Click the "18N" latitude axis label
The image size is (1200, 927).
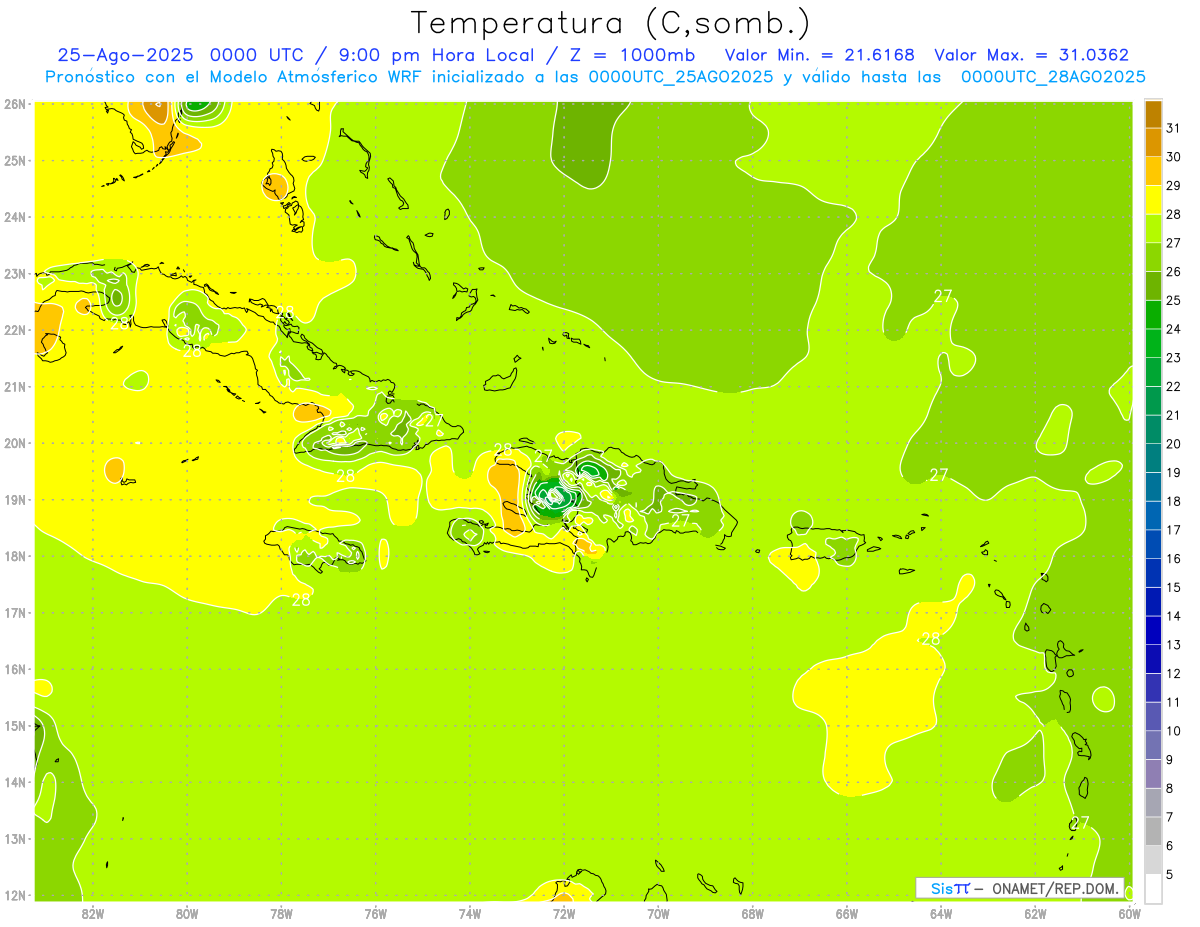[15, 556]
